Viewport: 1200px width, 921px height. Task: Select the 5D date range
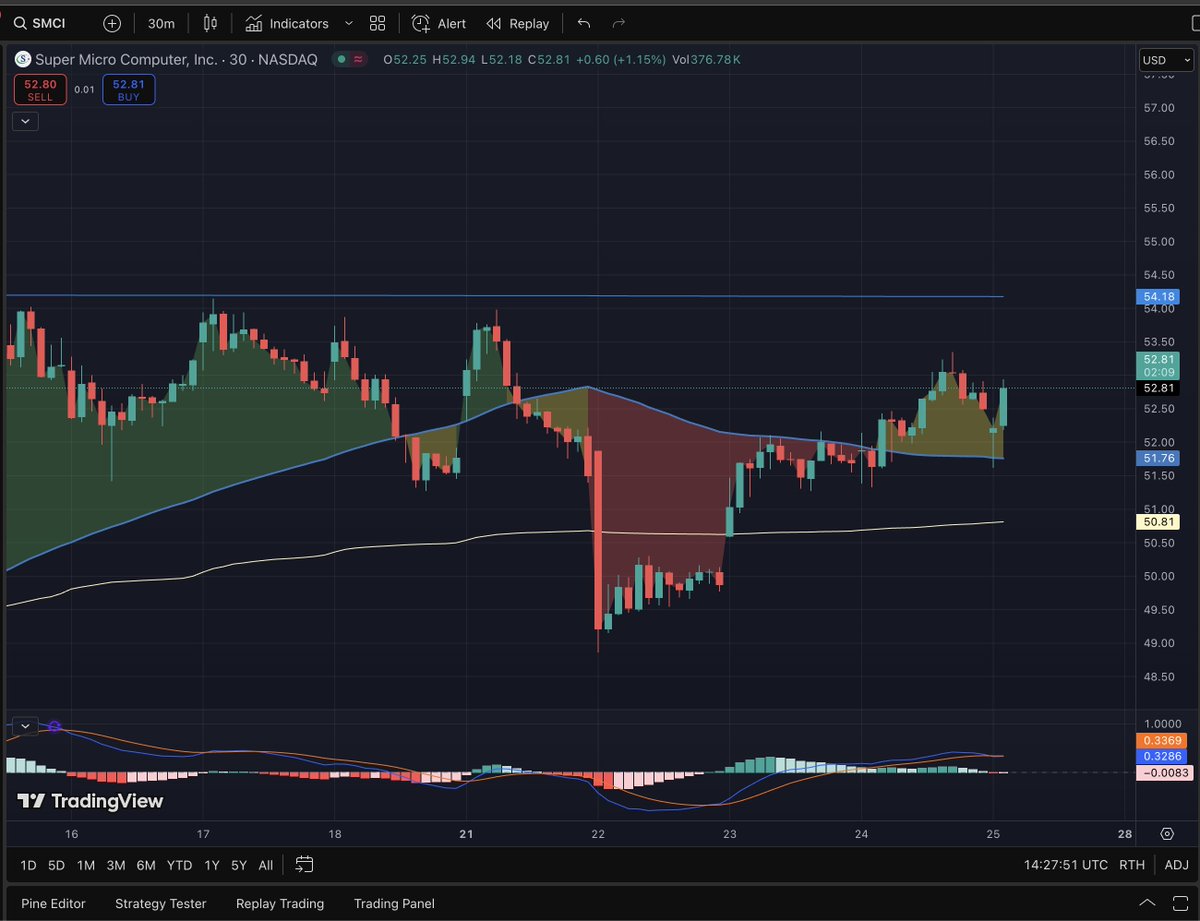[57, 864]
